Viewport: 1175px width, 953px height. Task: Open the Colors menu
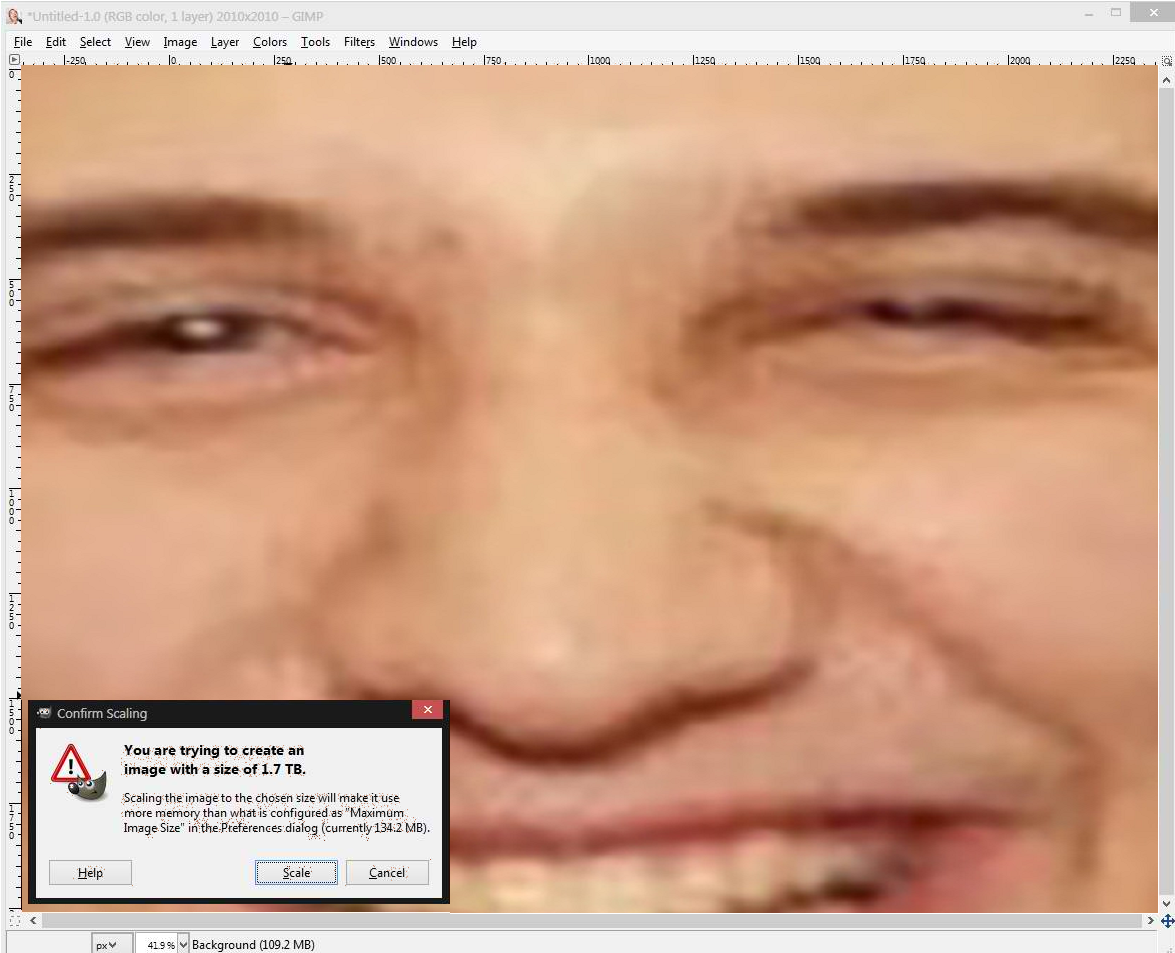coord(270,42)
